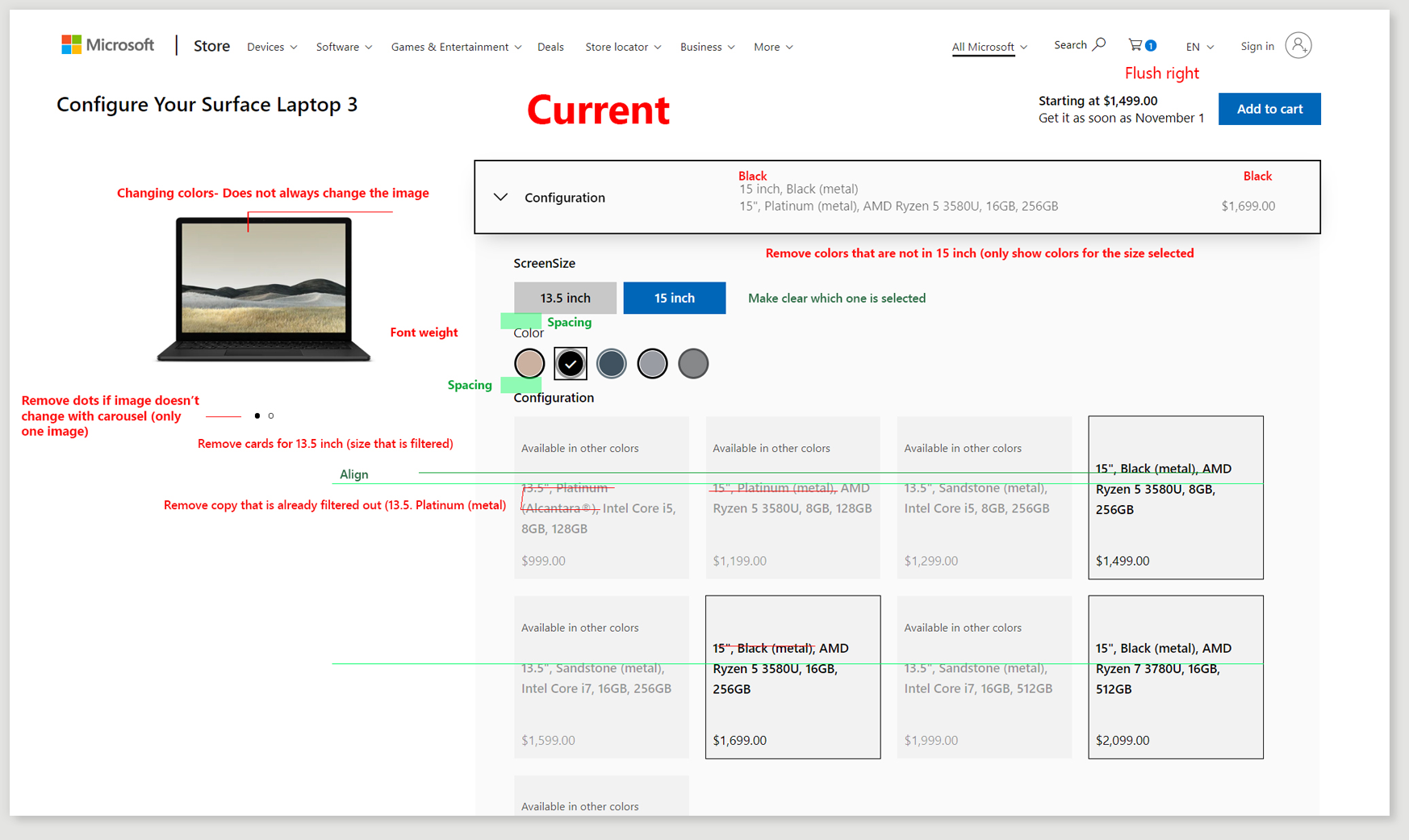Open the shopping cart icon
Screen dimensions: 1409x840
[x=1142, y=45]
